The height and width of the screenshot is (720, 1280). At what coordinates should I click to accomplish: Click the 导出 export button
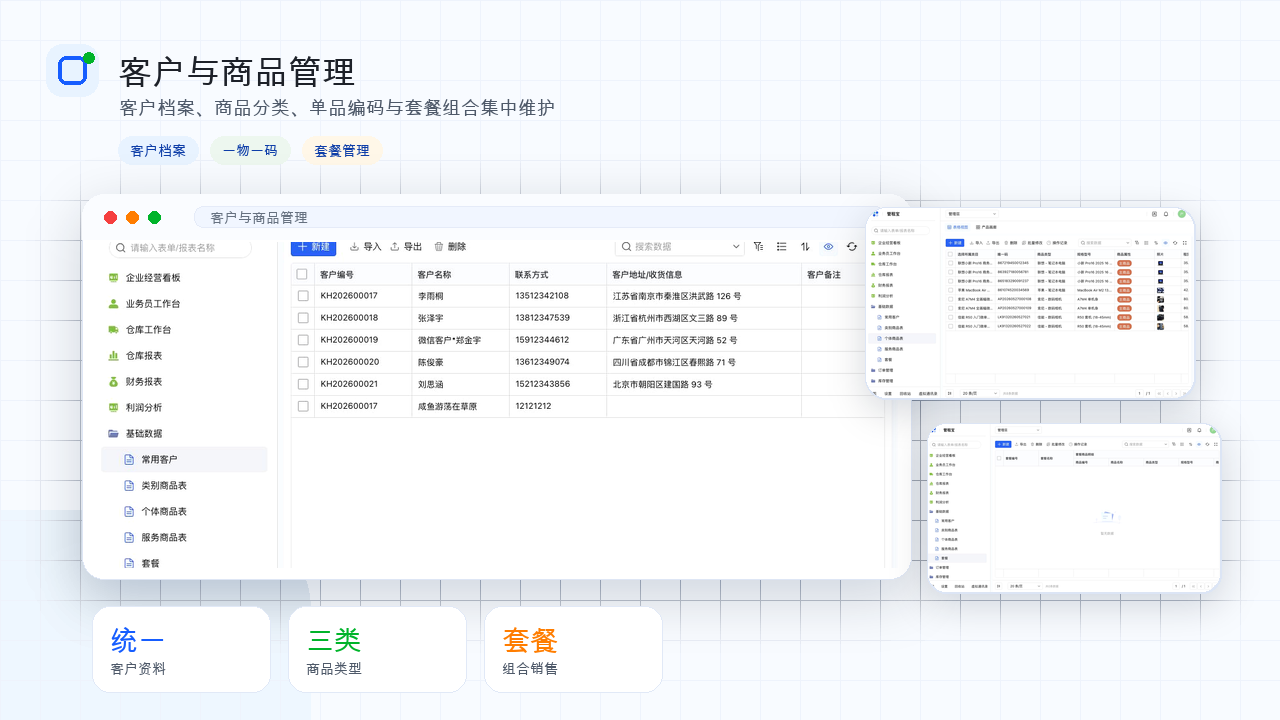pyautogui.click(x=406, y=246)
